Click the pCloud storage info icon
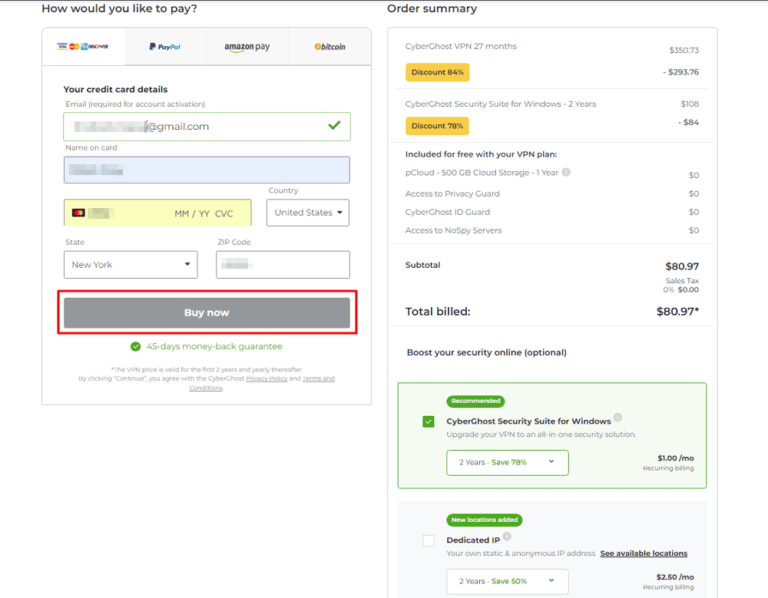This screenshot has width=768, height=598. 566,172
